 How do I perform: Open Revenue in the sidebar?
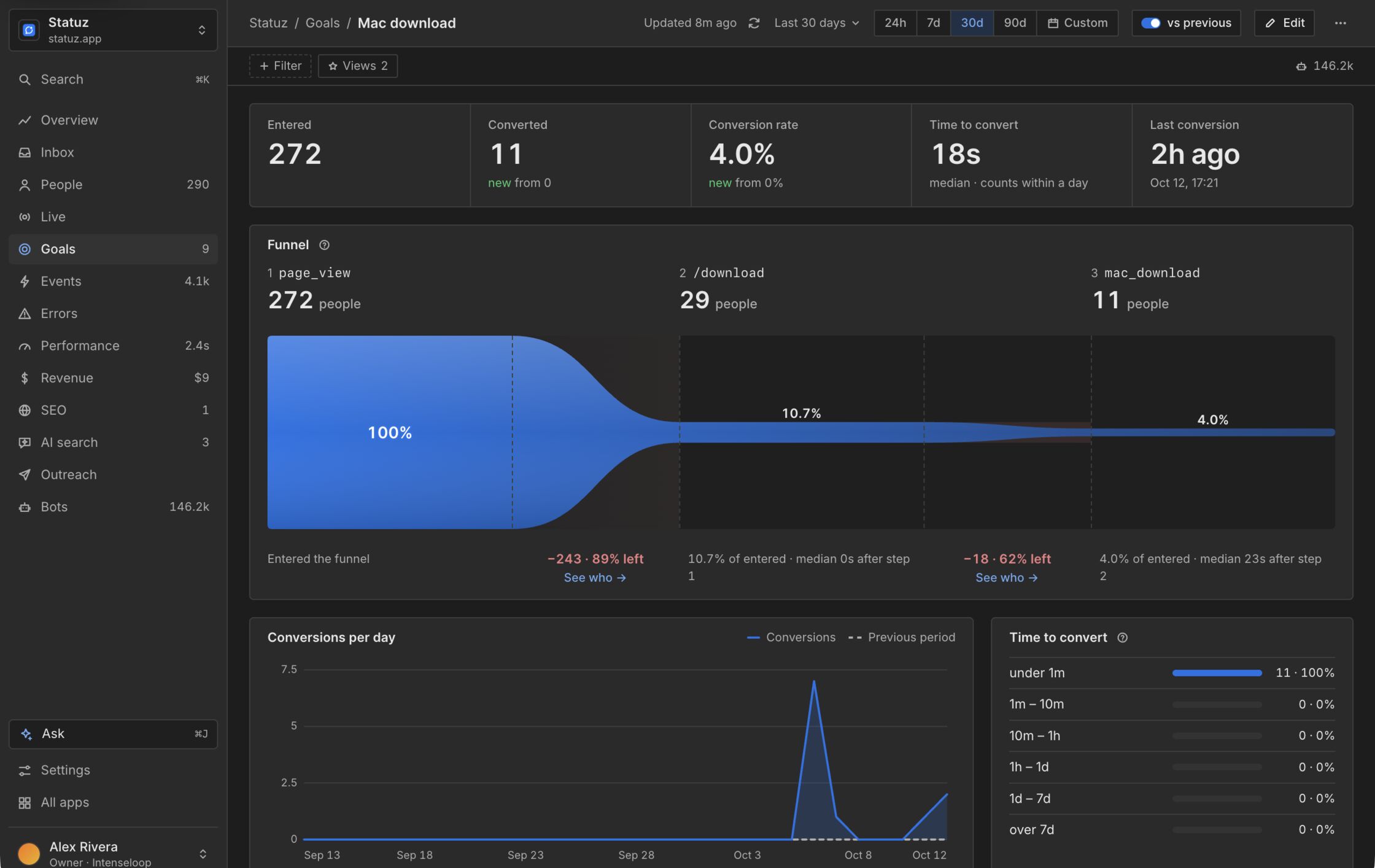(114, 378)
